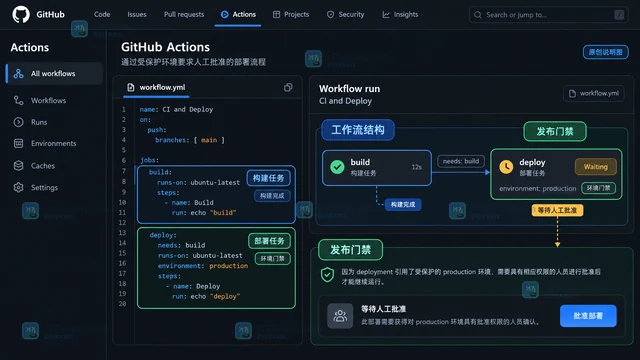
Task: Click the 发布门禁 badge above deploy job
Action: (x=555, y=131)
